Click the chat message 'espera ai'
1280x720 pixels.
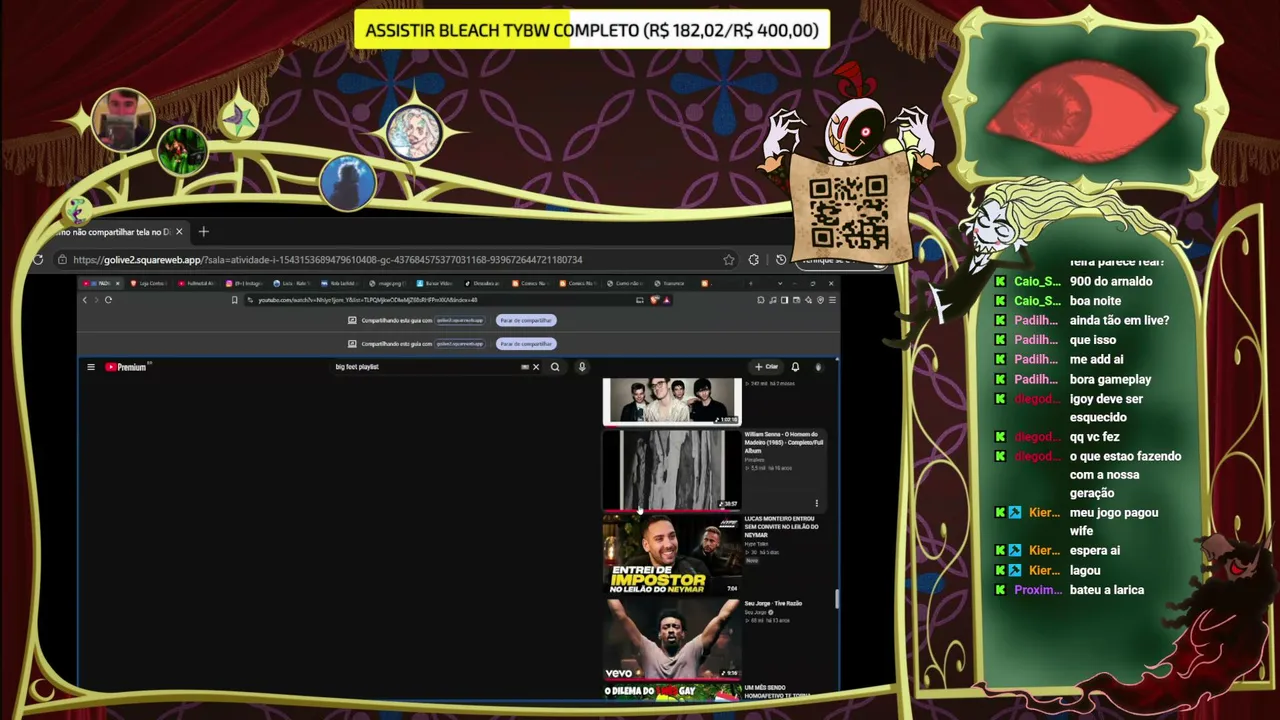pos(1095,551)
